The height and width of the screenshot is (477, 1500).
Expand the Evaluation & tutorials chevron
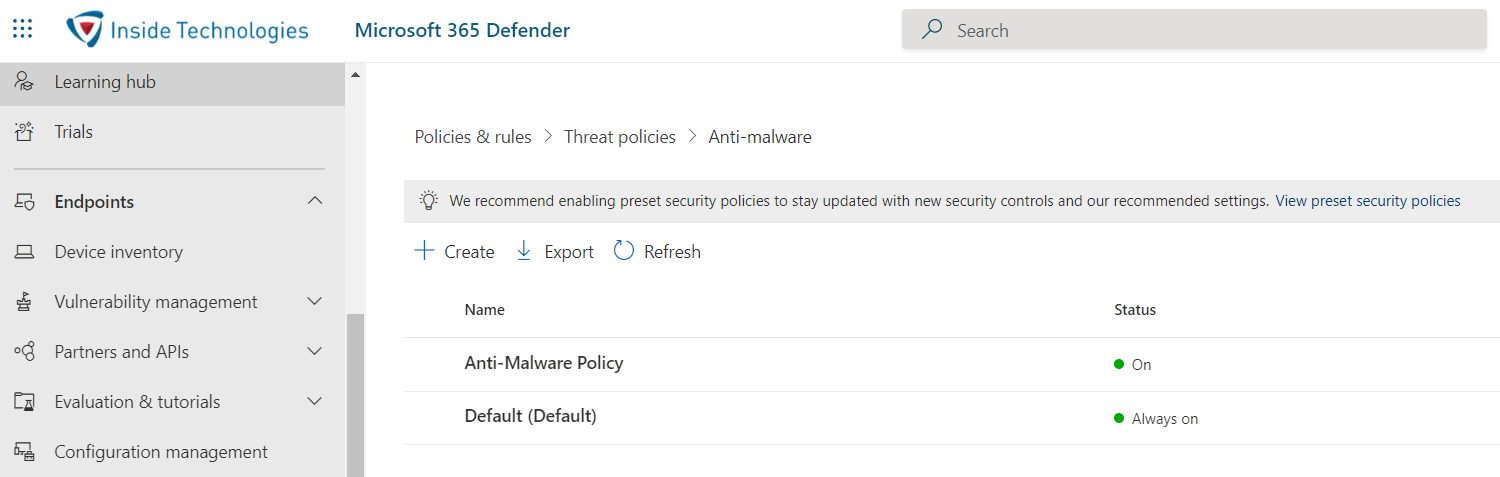tap(315, 401)
